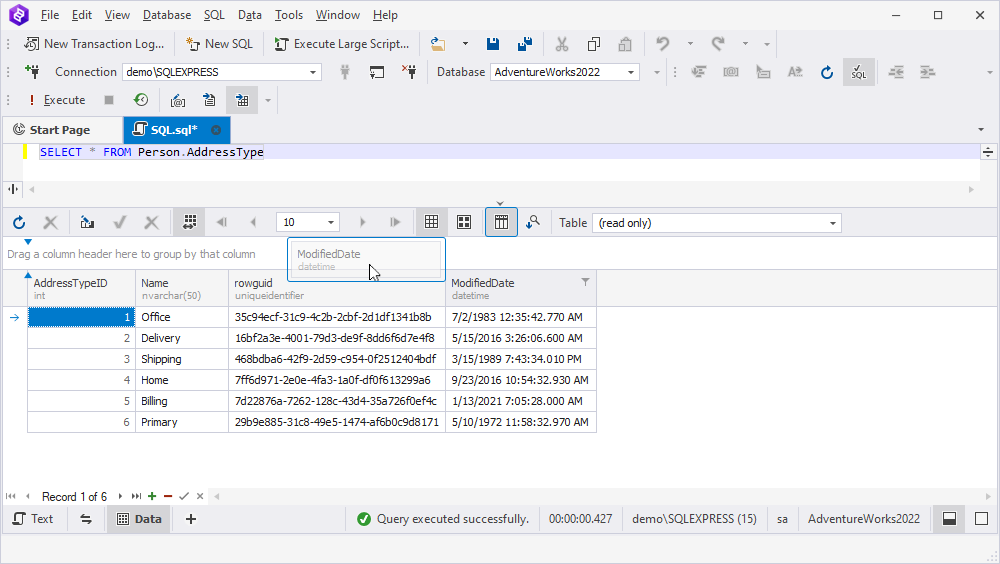Open the Redo history dropdown arrow

tap(745, 44)
